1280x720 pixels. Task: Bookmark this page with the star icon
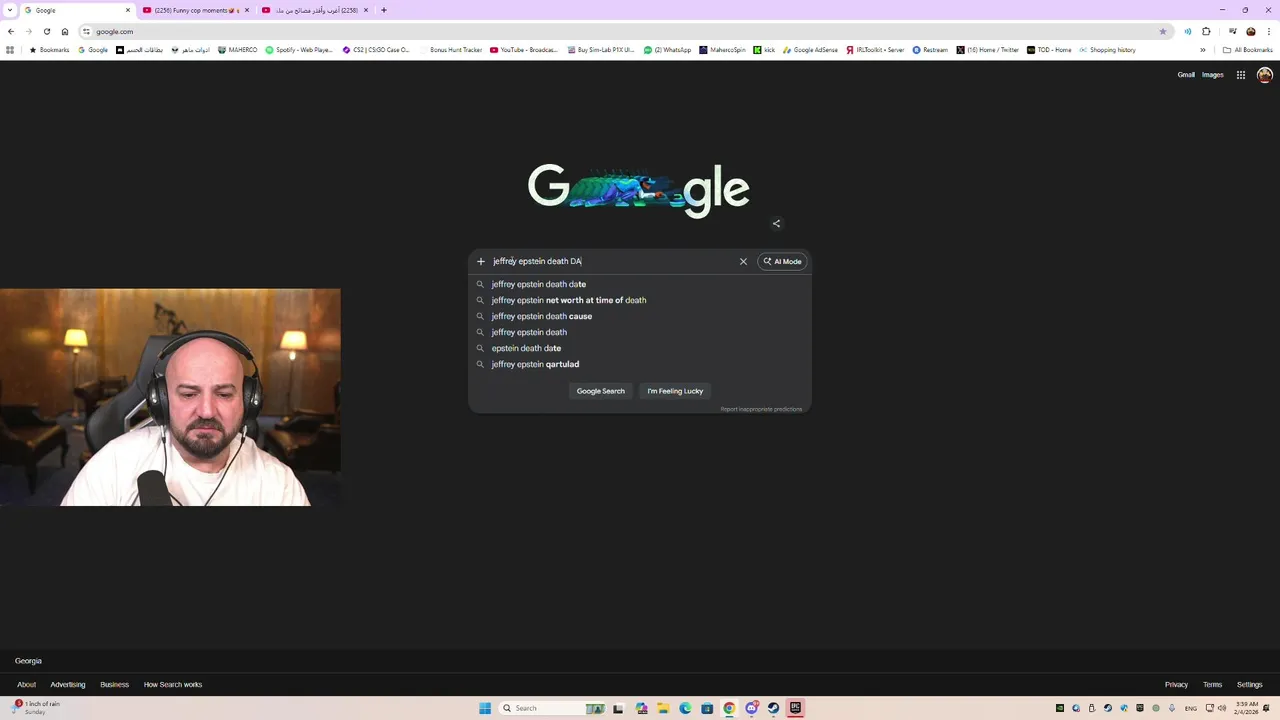coord(1162,31)
